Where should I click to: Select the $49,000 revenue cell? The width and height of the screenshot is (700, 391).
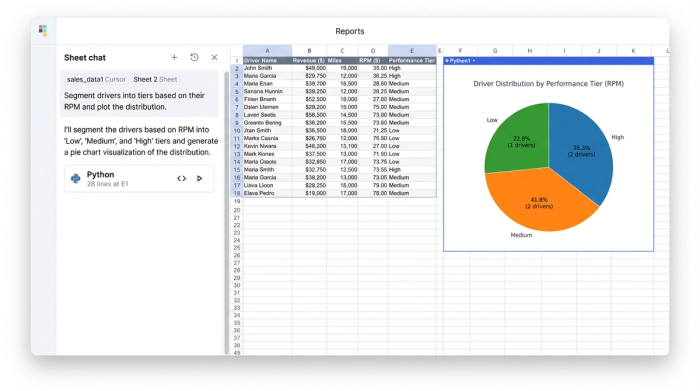coord(309,68)
